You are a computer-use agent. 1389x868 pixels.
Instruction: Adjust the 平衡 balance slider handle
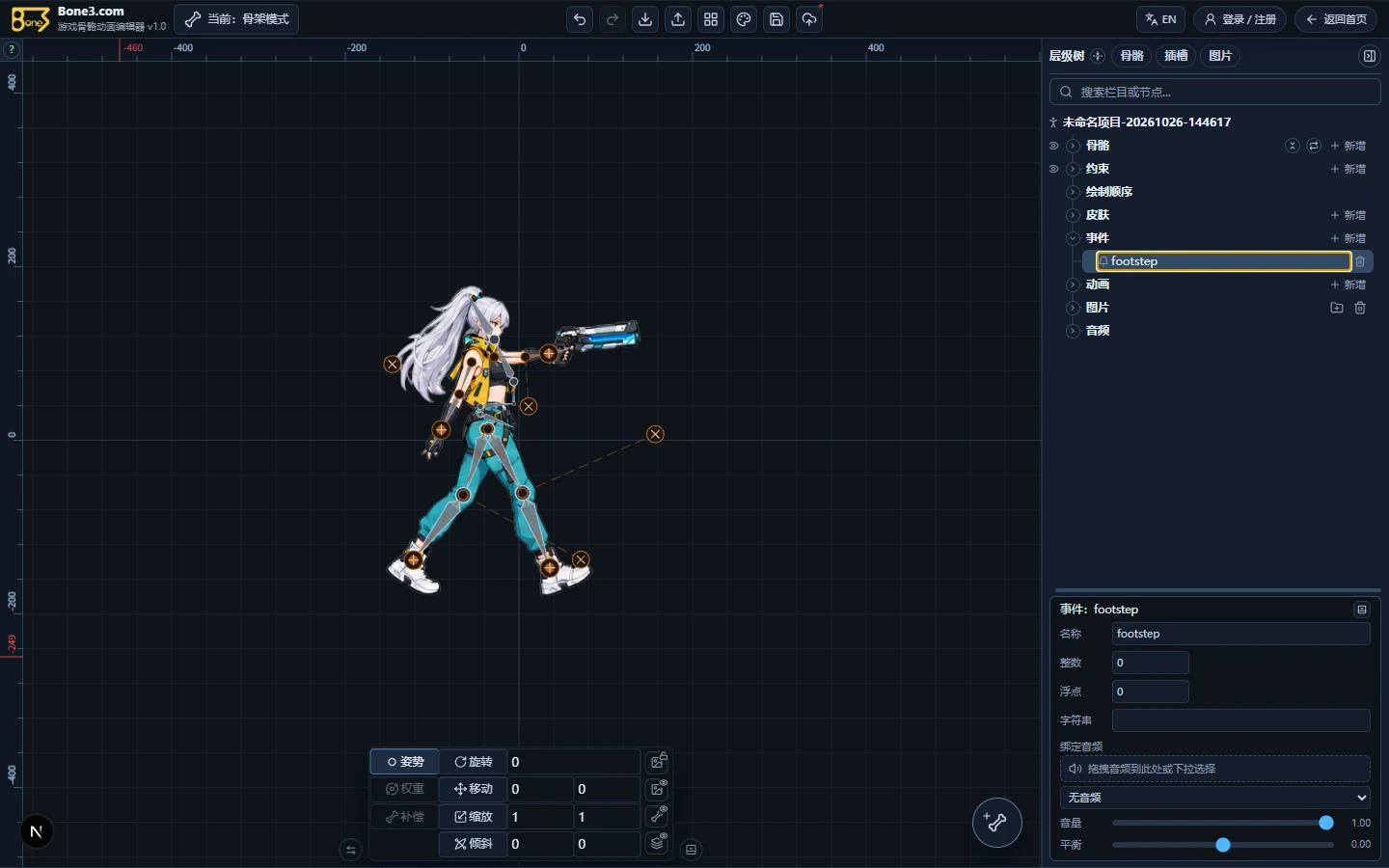(1223, 845)
